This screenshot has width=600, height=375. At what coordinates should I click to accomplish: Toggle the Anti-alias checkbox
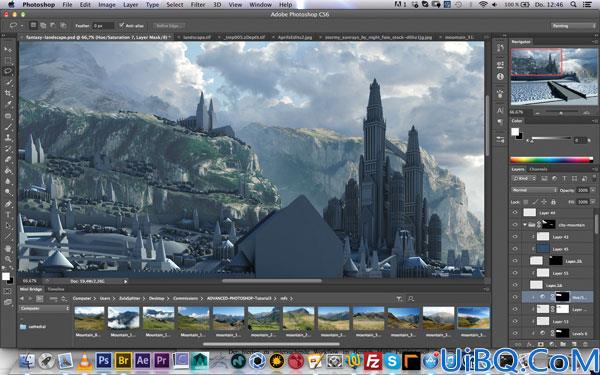pyautogui.click(x=121, y=26)
